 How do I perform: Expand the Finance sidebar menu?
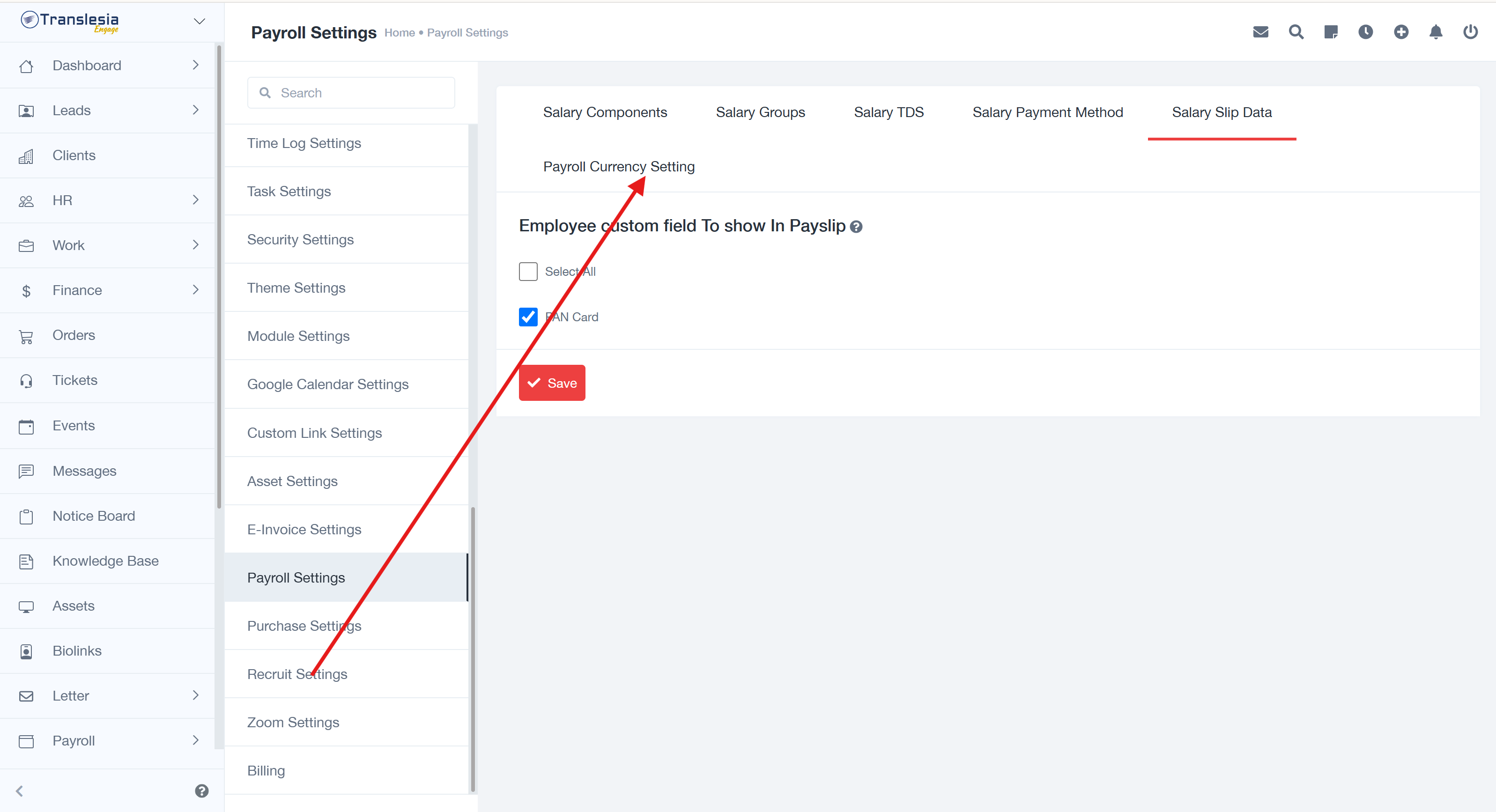click(x=107, y=290)
